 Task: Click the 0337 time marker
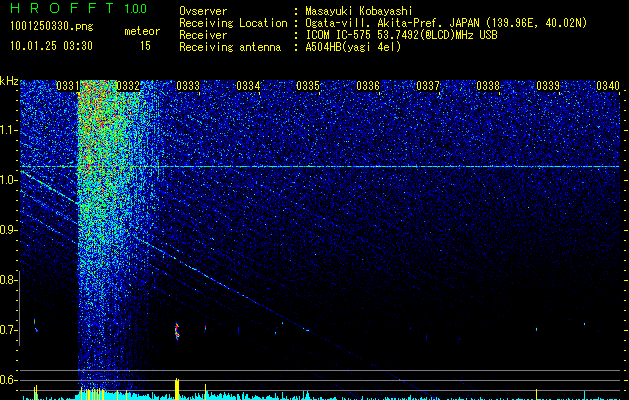click(428, 86)
